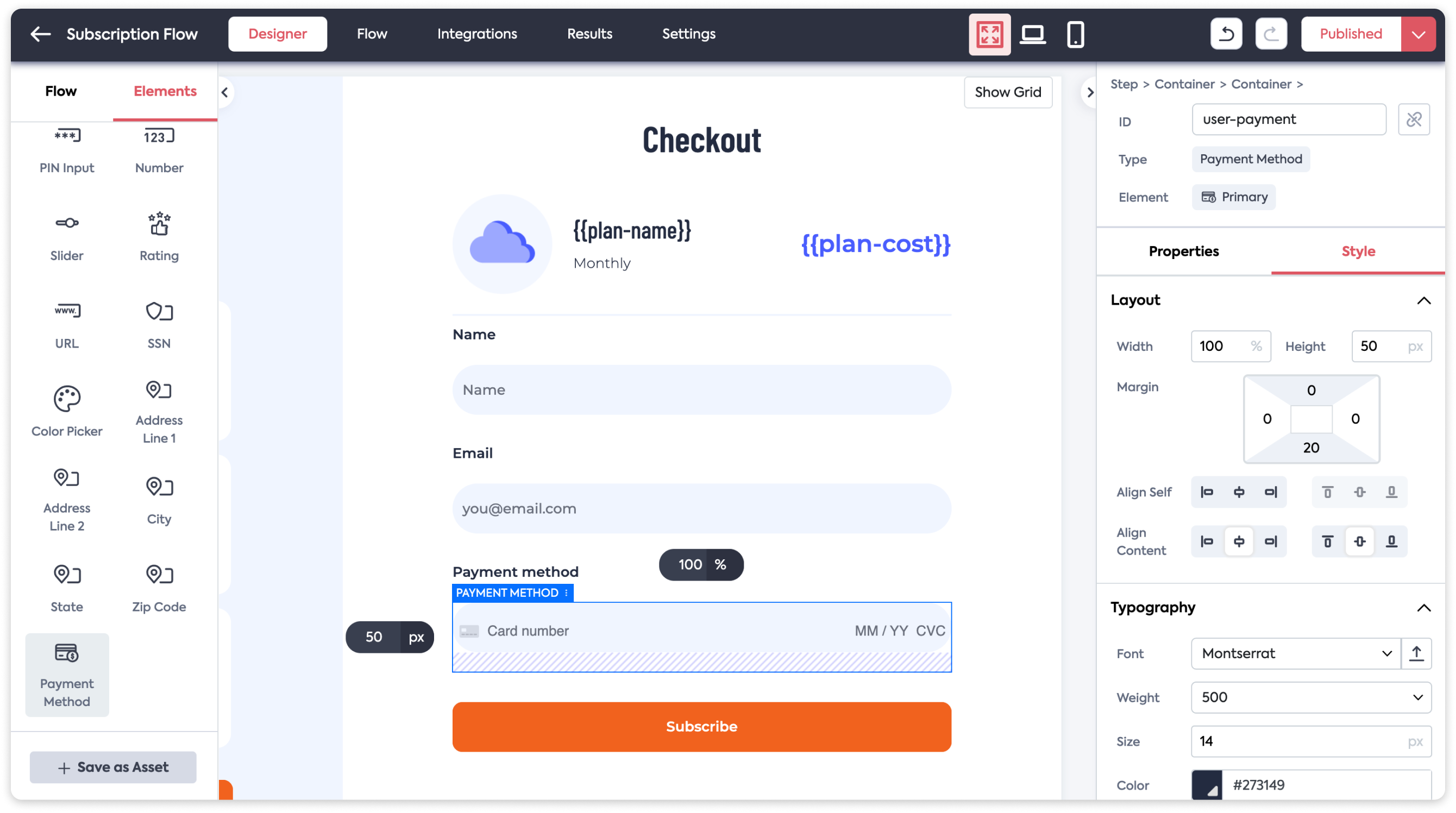The image size is (1456, 813).
Task: Switch to the Properties tab
Action: click(1184, 251)
